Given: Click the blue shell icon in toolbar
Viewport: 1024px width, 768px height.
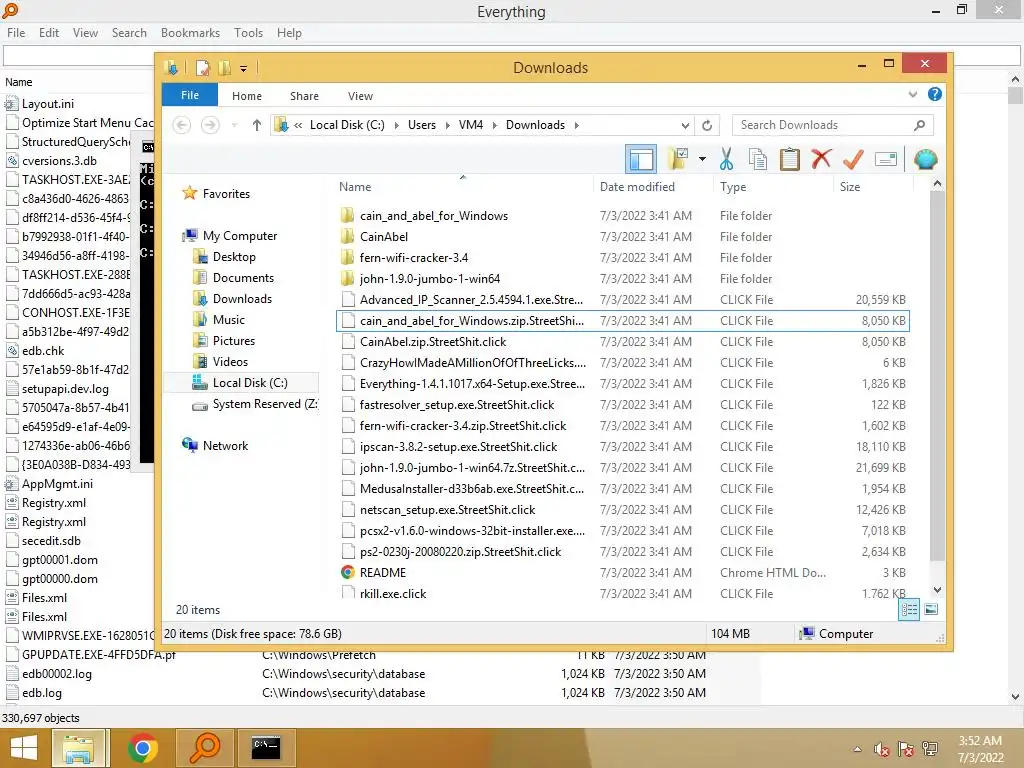Looking at the screenshot, I should [925, 159].
